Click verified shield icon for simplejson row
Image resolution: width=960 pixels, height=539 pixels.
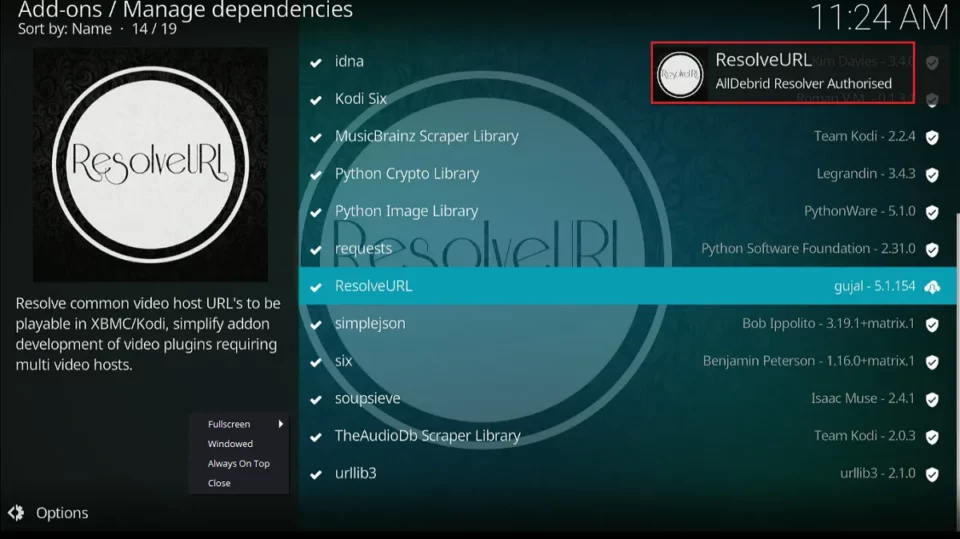[x=932, y=324]
